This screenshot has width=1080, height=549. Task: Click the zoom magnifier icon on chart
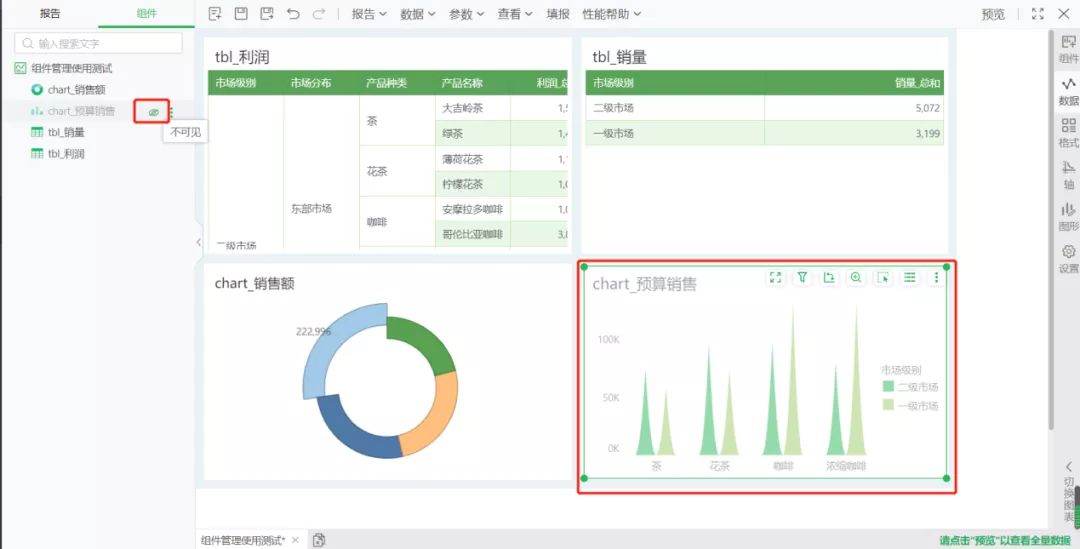click(x=856, y=277)
